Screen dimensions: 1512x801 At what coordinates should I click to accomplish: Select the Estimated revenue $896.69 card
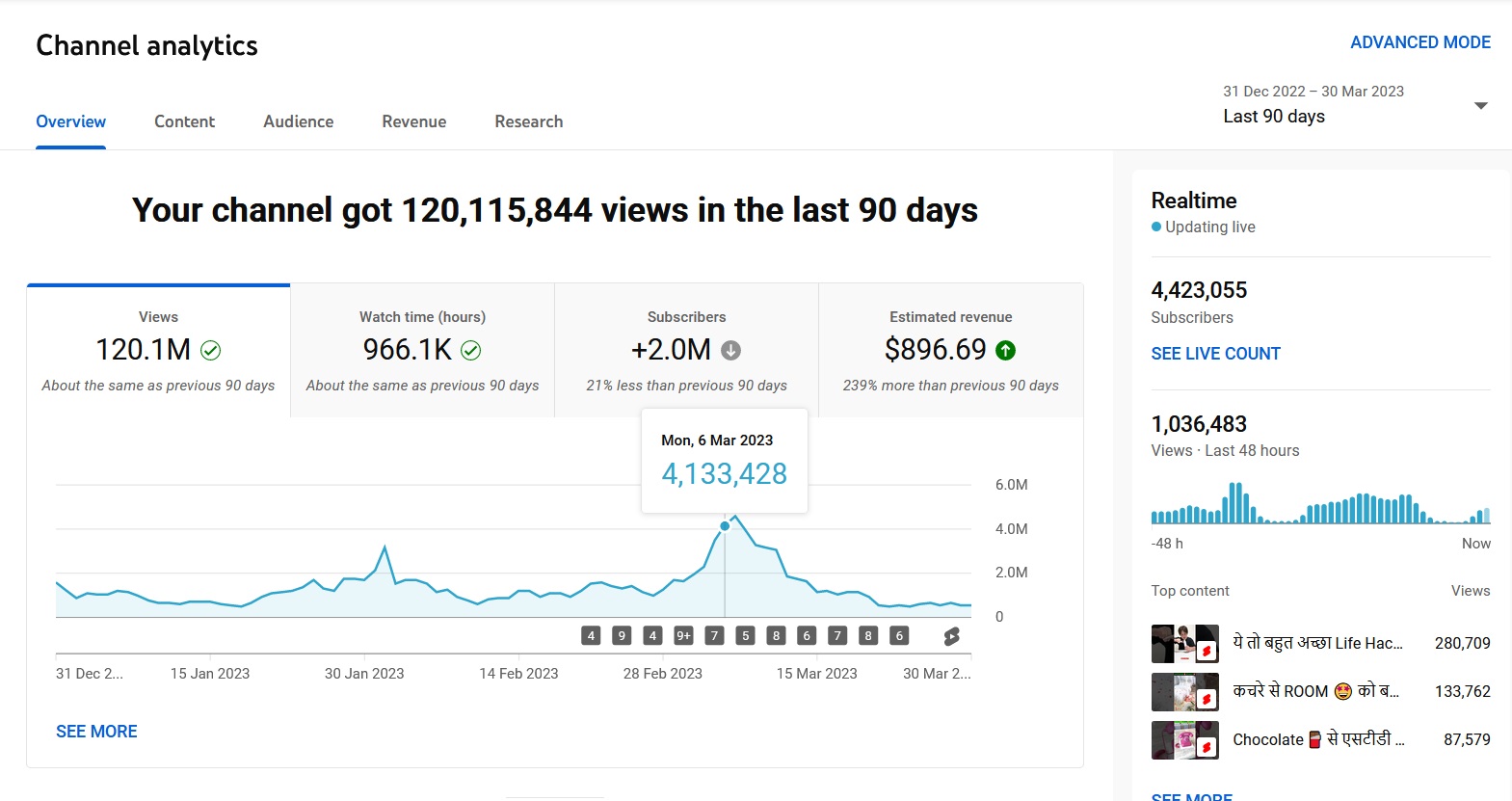point(950,351)
